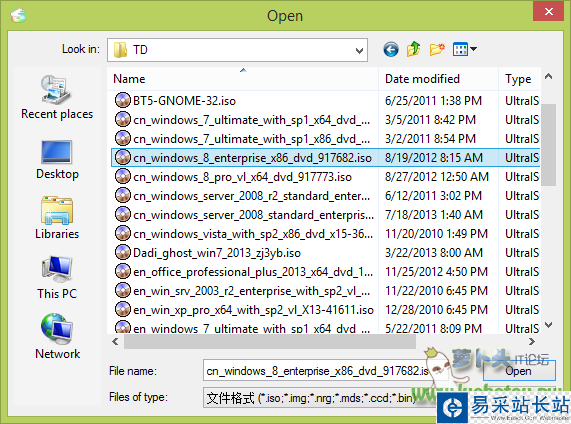Go up one folder level

tap(414, 49)
